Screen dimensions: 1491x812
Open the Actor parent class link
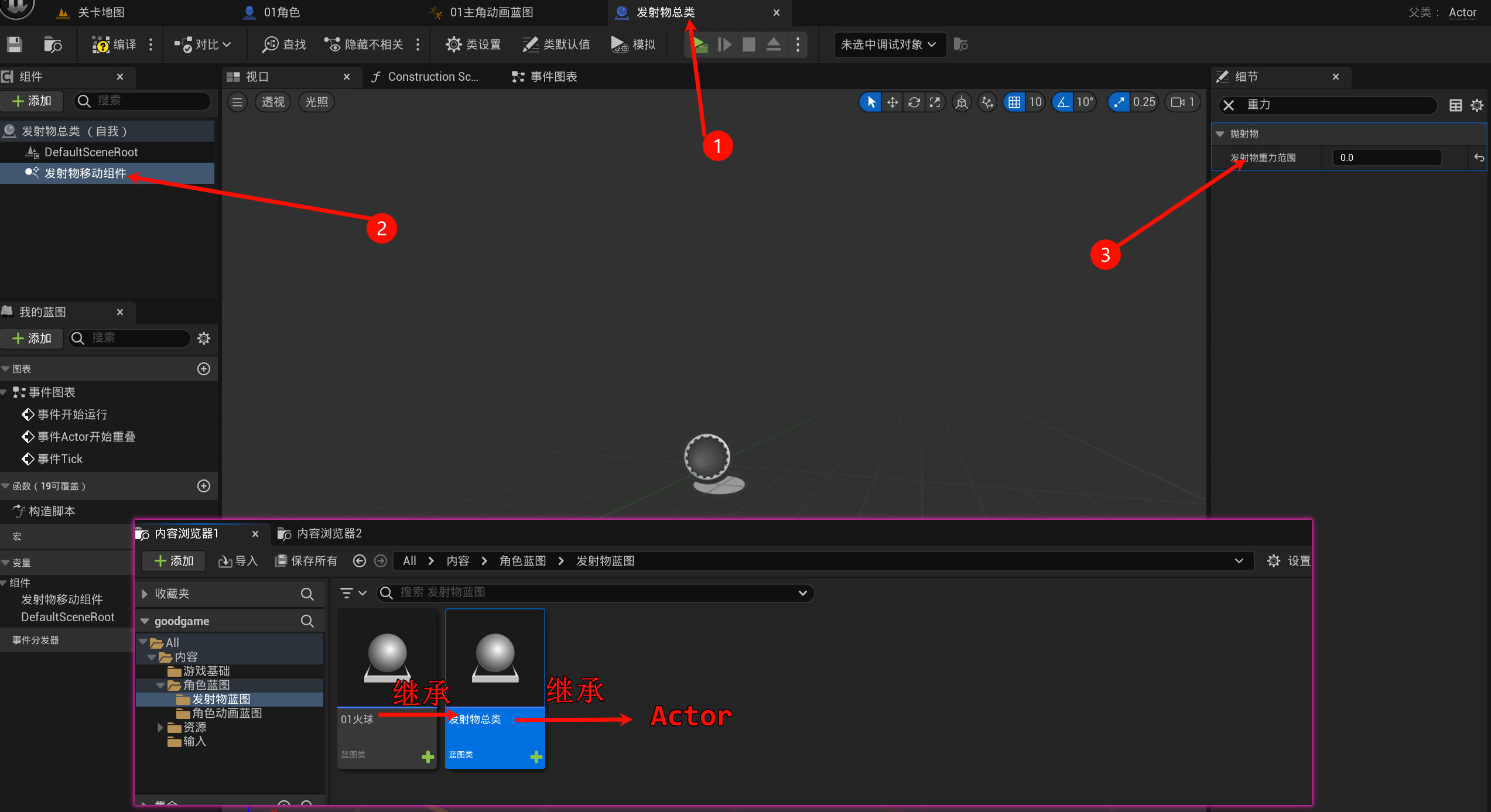(1462, 12)
